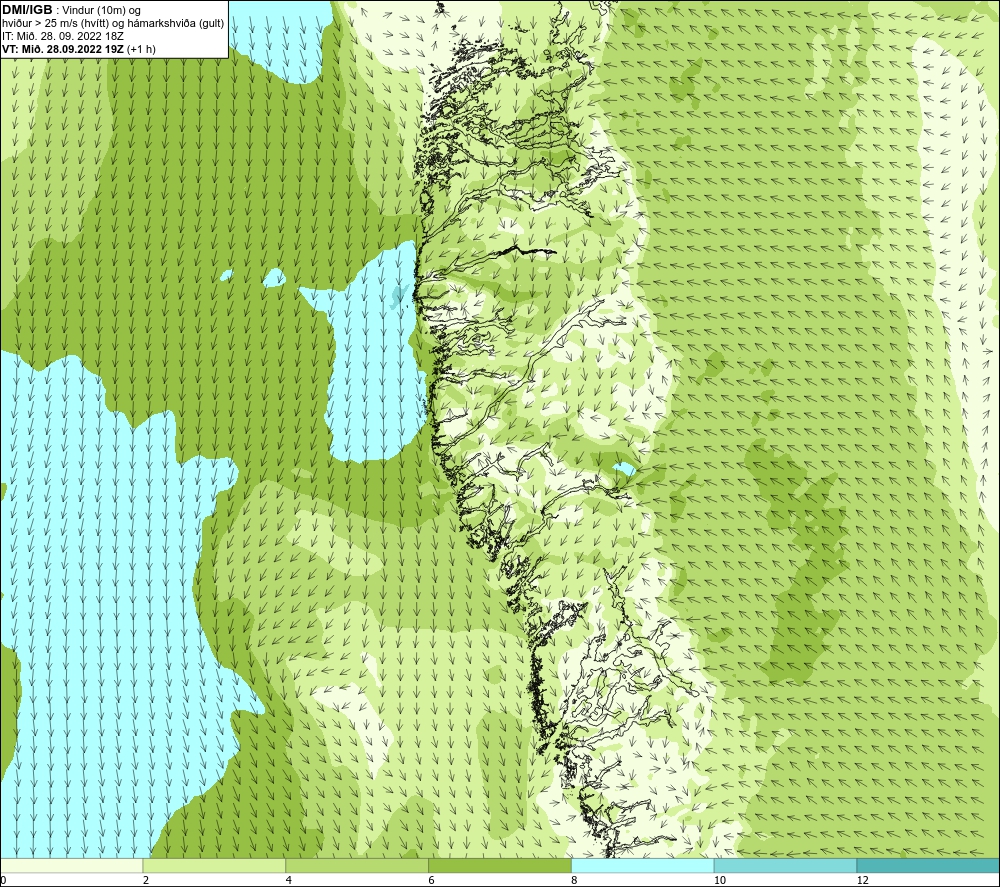This screenshot has width=1000, height=887.
Task: Pick the pale cream 0–2 m/s scale swatch
Action: point(71,866)
